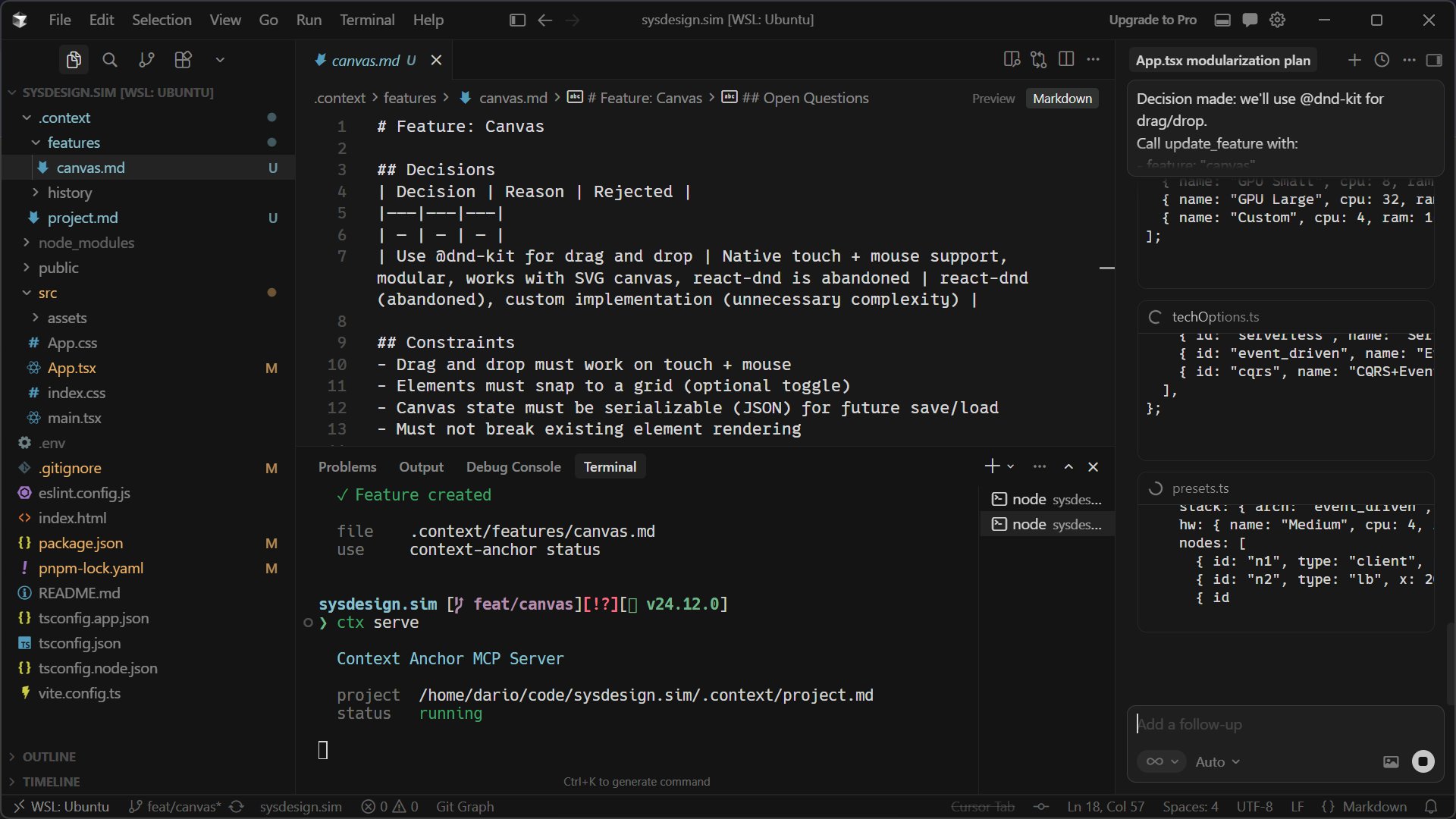Switch editor to Preview mode
The width and height of the screenshot is (1456, 819).
click(x=993, y=99)
